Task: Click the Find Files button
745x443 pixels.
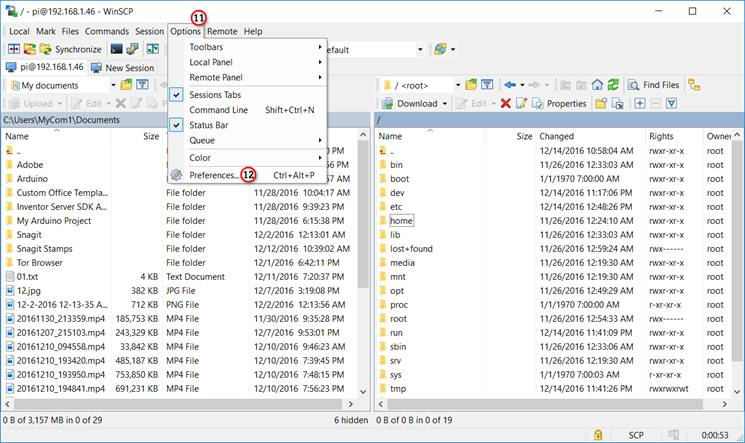Action: pos(654,85)
